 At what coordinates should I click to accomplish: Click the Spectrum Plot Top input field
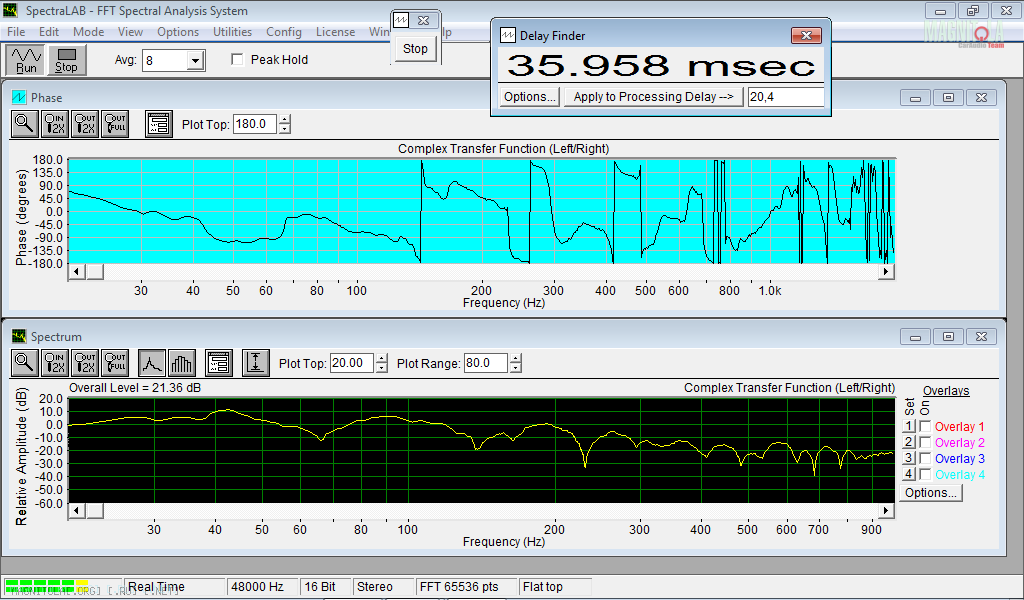[x=352, y=363]
